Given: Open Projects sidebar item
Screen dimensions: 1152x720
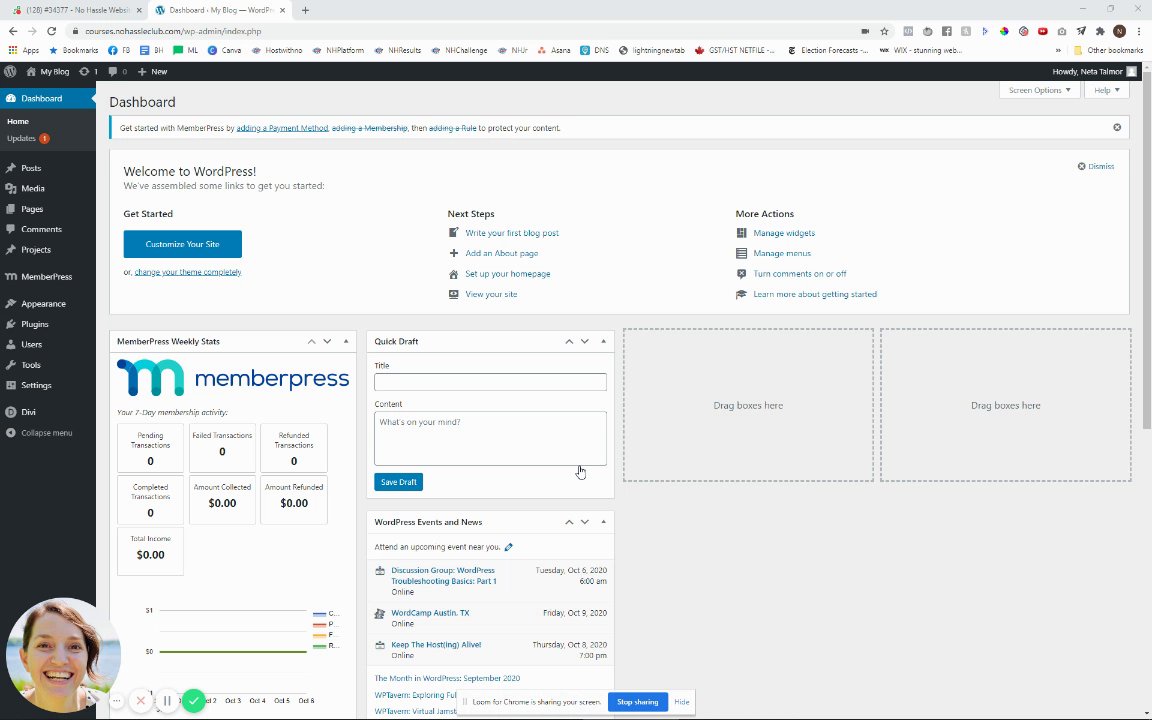Looking at the screenshot, I should (x=35, y=250).
